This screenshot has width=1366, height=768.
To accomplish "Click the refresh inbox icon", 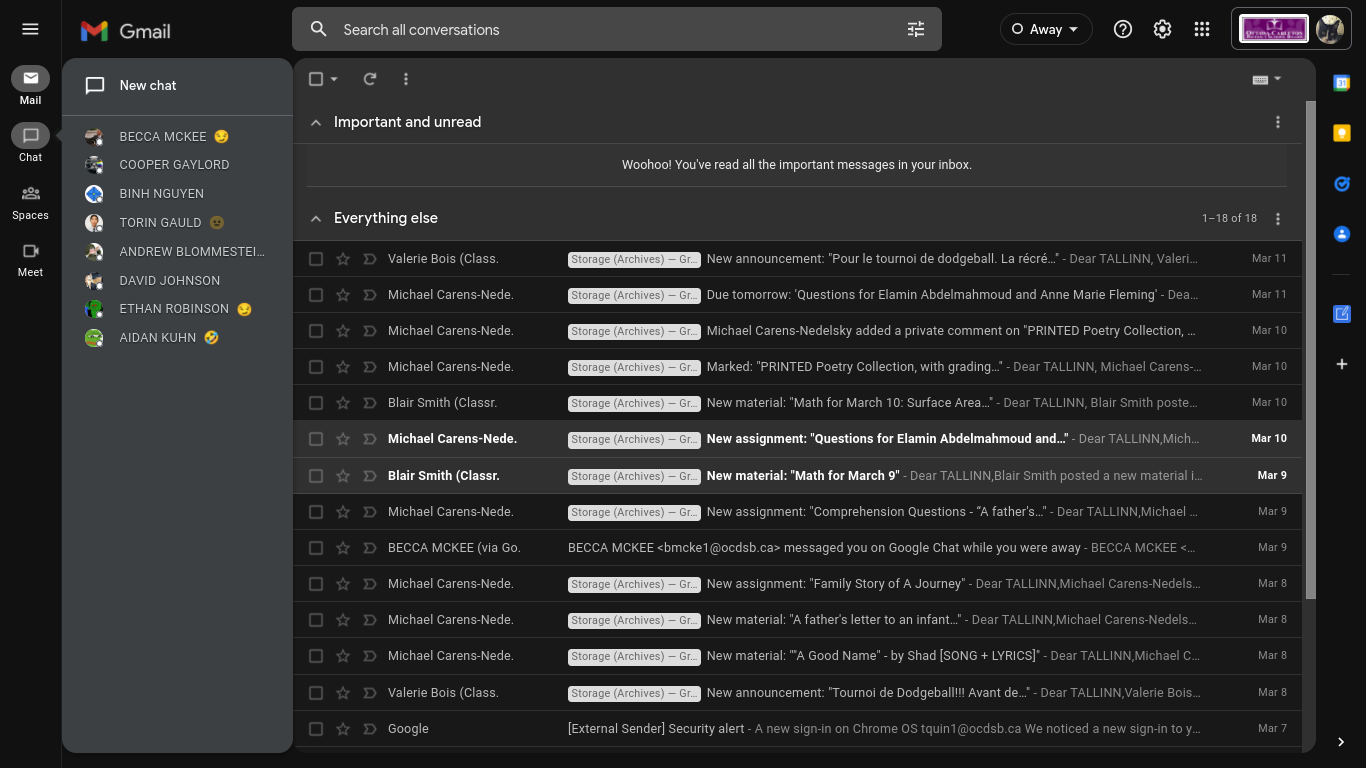I will [370, 79].
